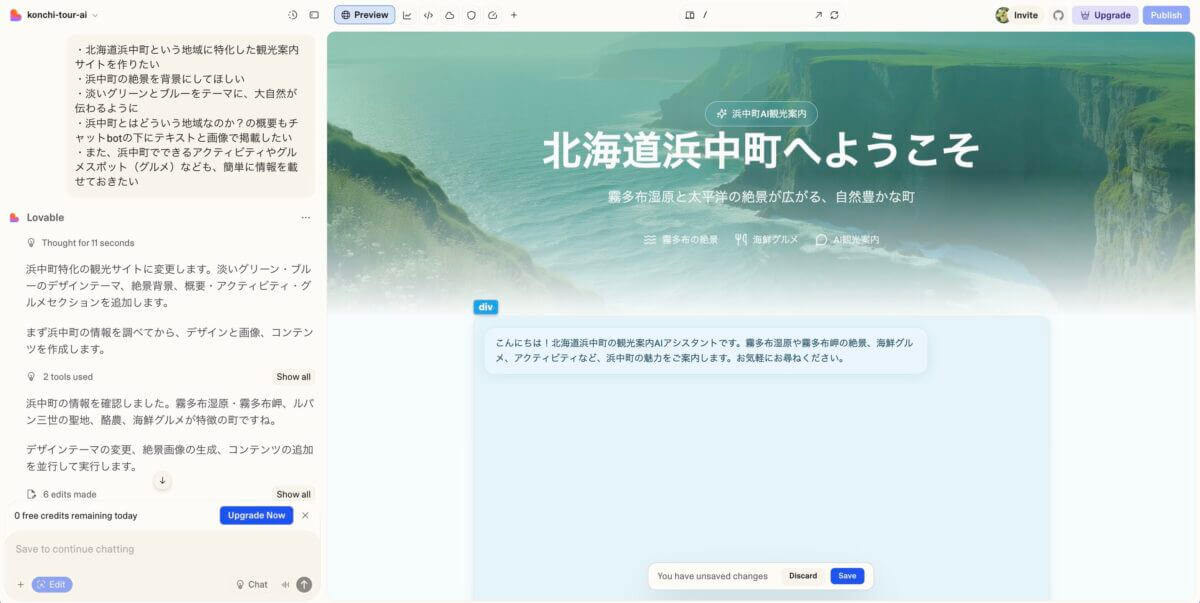The image size is (1200, 603).
Task: Hide the chat sidebar panel icon
Action: [x=314, y=15]
